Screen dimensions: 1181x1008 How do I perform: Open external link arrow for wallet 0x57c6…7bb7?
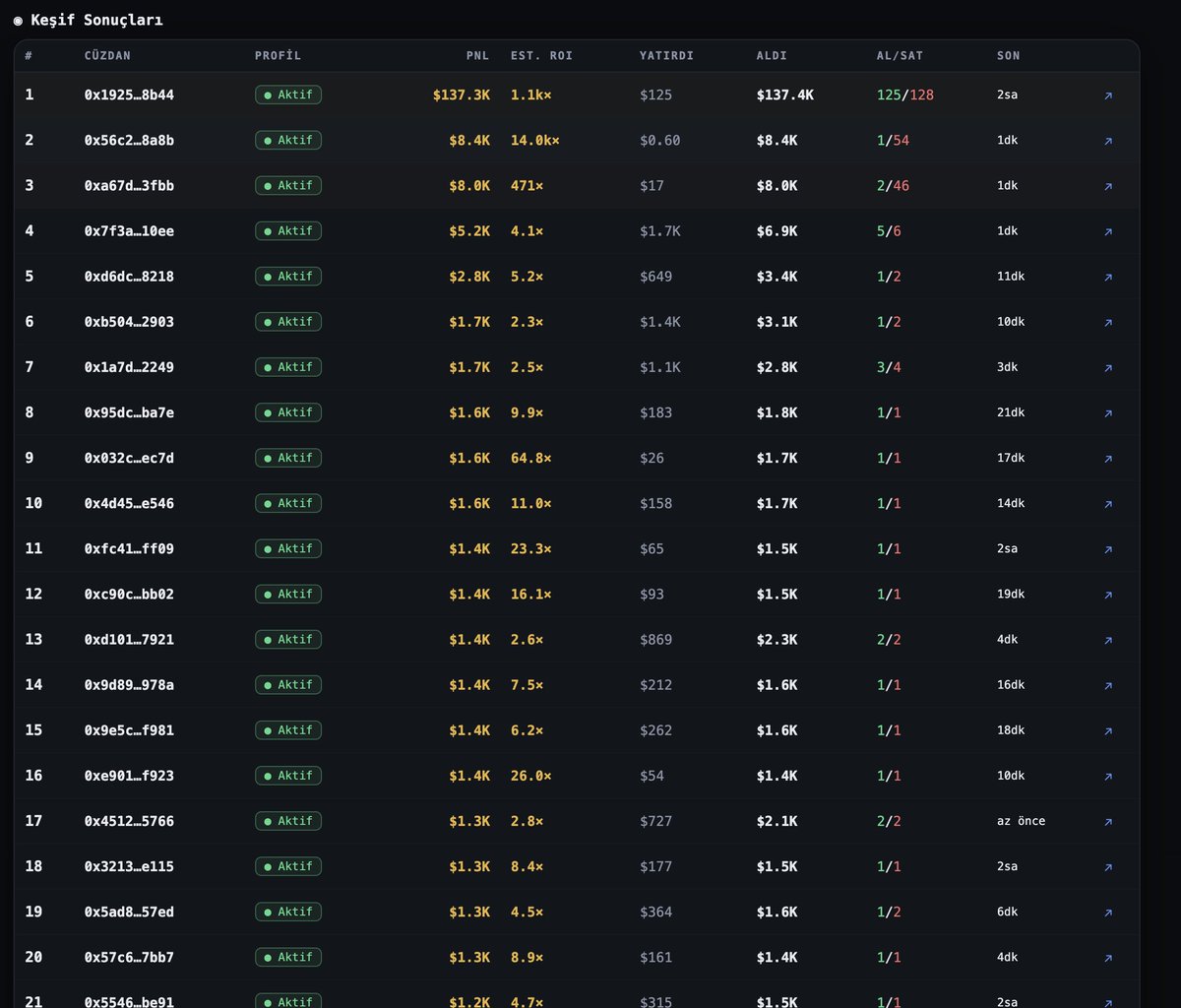click(1108, 958)
